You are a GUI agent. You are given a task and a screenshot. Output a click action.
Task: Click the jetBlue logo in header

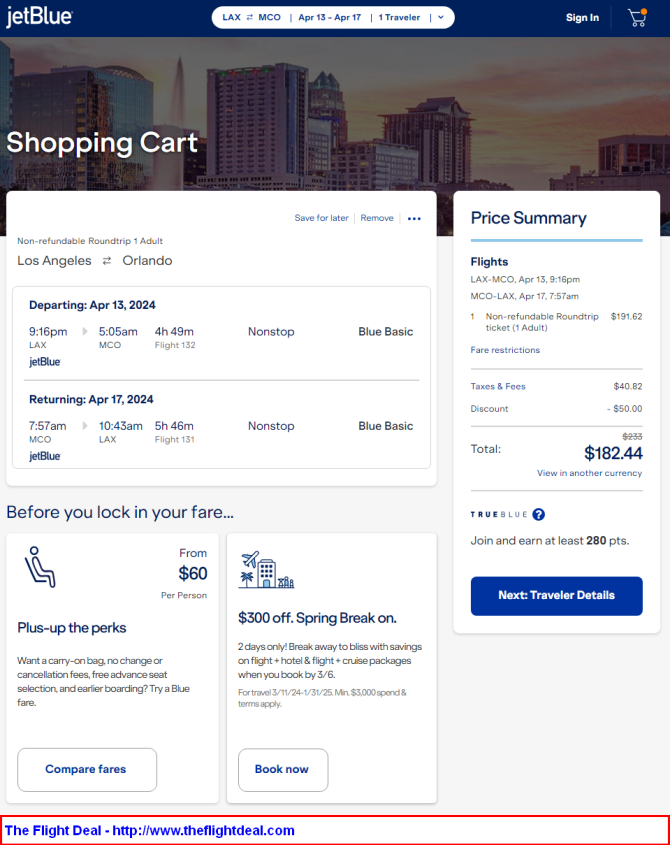coord(39,17)
